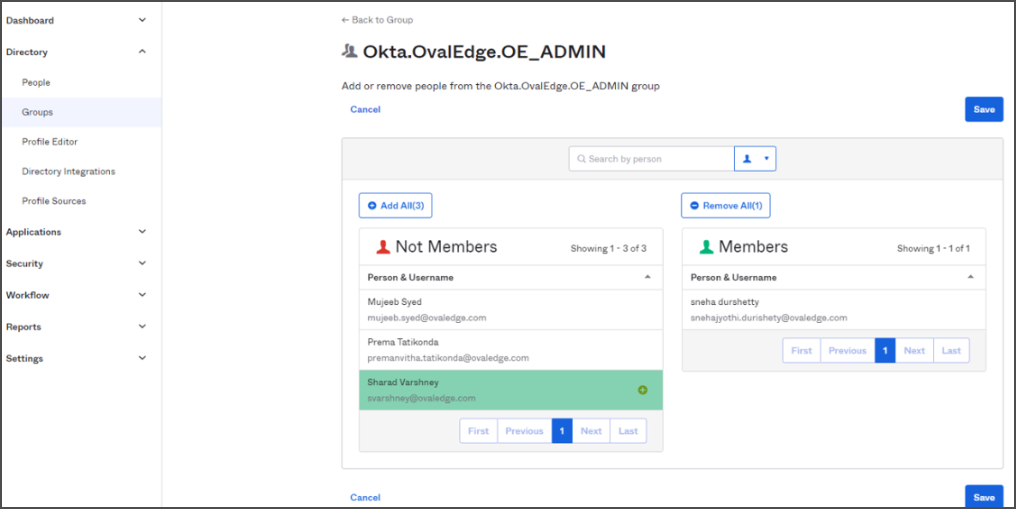Sort Members by Person & Username arrow

[971, 277]
